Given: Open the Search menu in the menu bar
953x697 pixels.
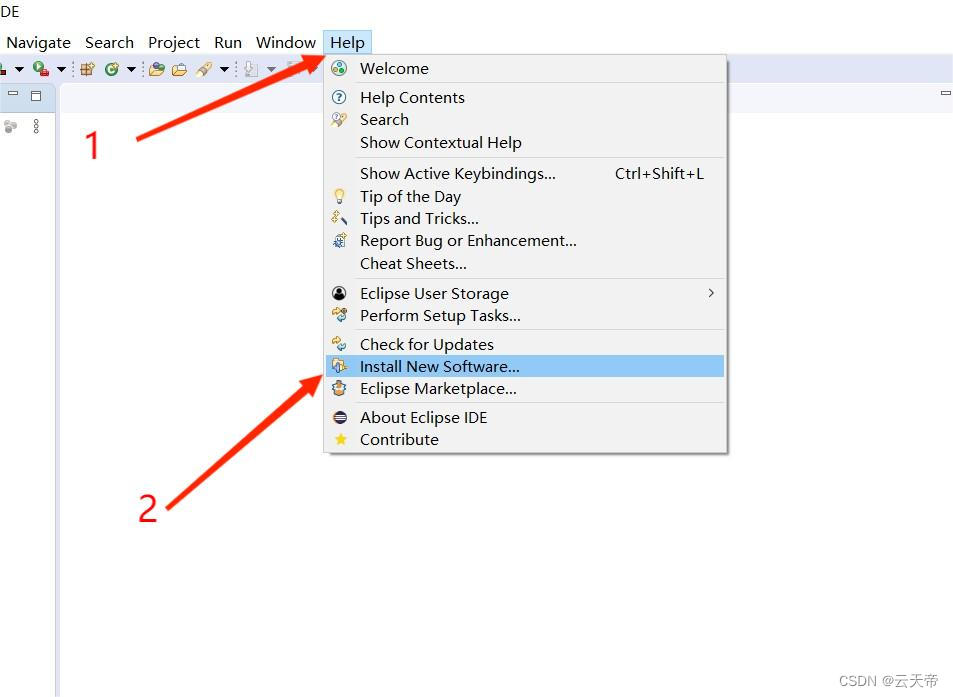Looking at the screenshot, I should 109,43.
